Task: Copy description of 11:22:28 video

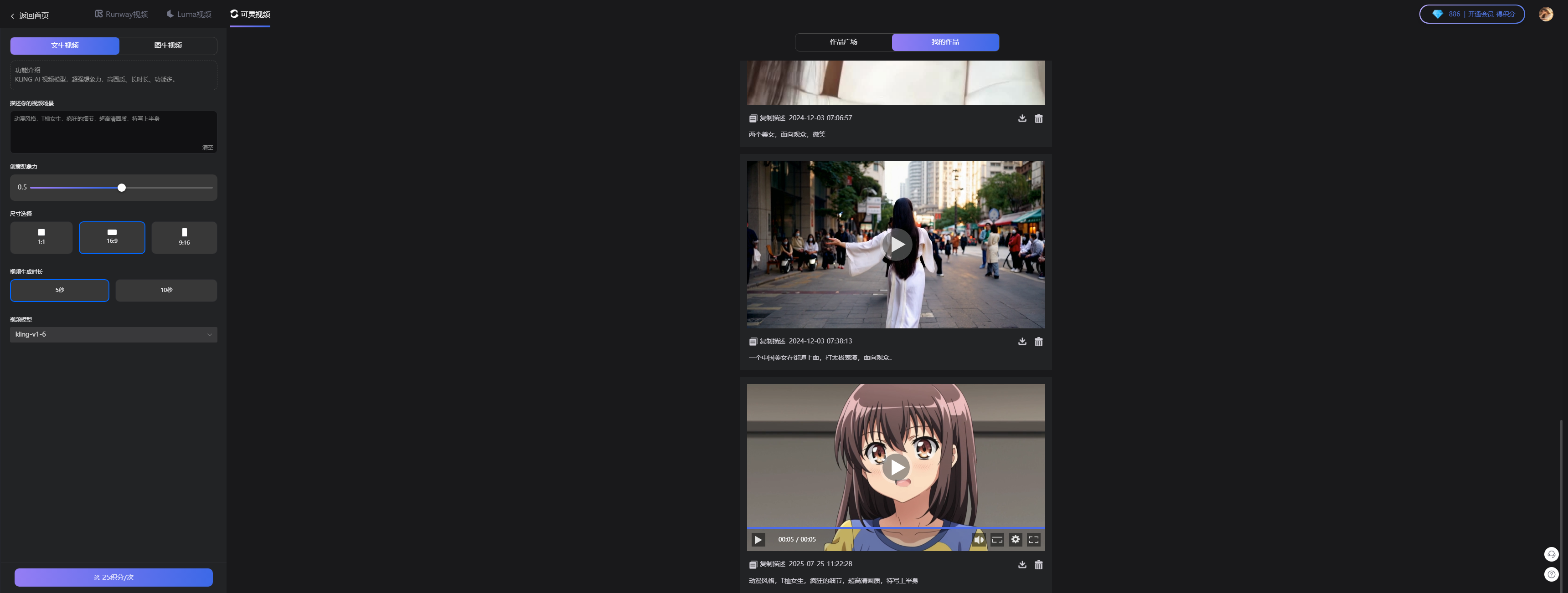Action: point(767,564)
